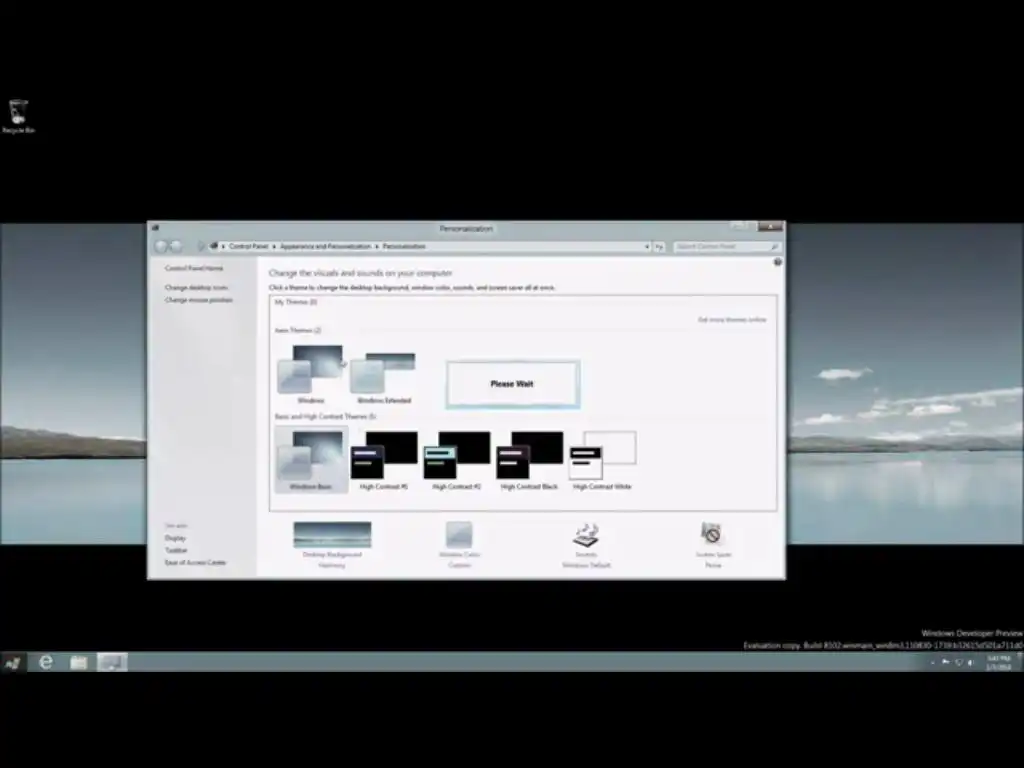Open Change mouse pointers link
The width and height of the screenshot is (1024, 768).
199,300
